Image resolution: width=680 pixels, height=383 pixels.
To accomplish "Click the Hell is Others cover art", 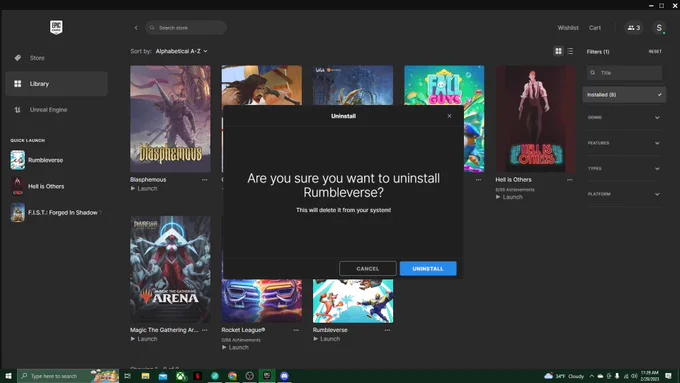I will 536,119.
